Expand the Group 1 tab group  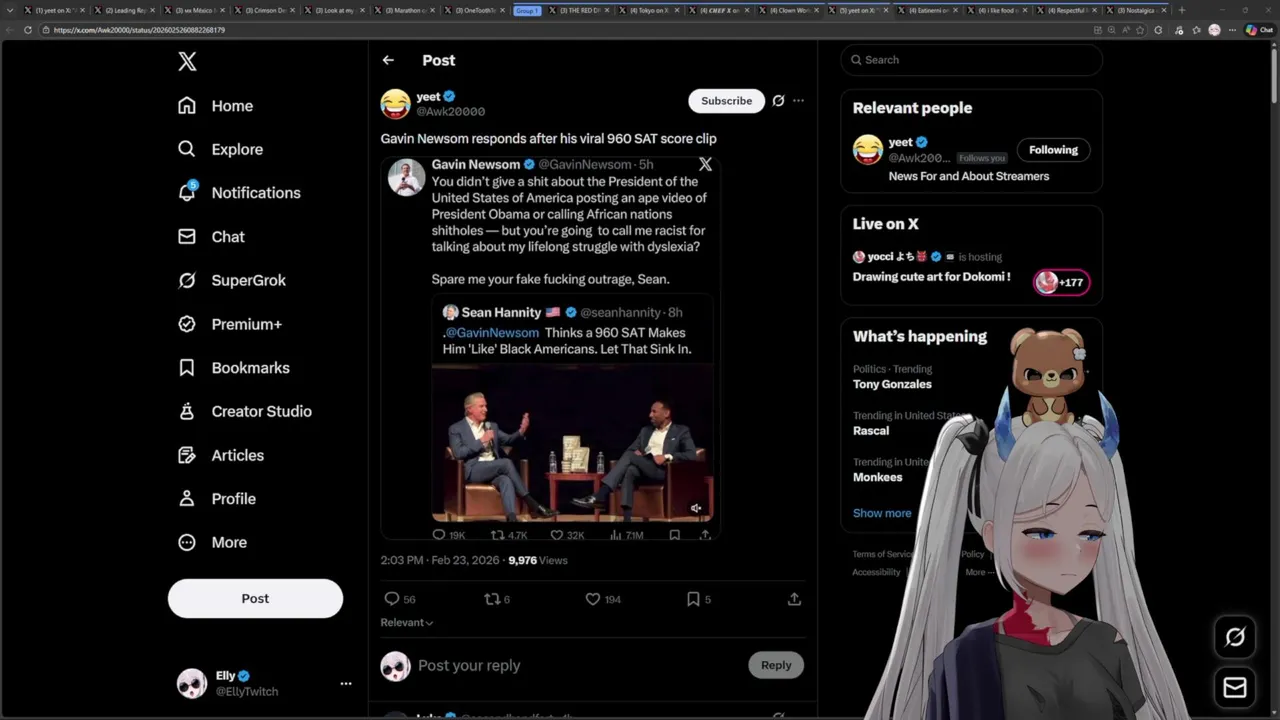(x=527, y=10)
